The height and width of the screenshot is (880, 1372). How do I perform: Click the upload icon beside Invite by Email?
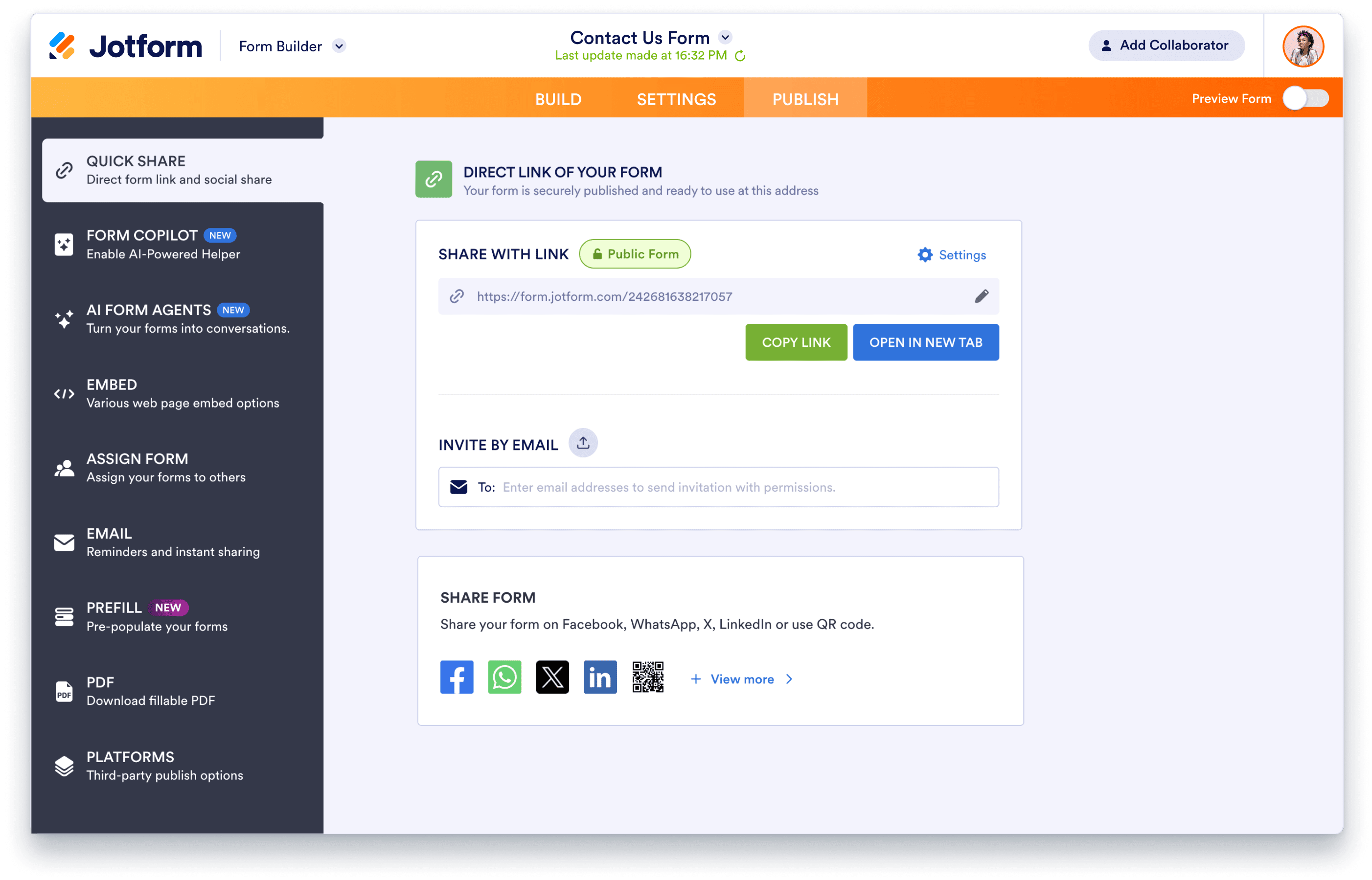[583, 443]
